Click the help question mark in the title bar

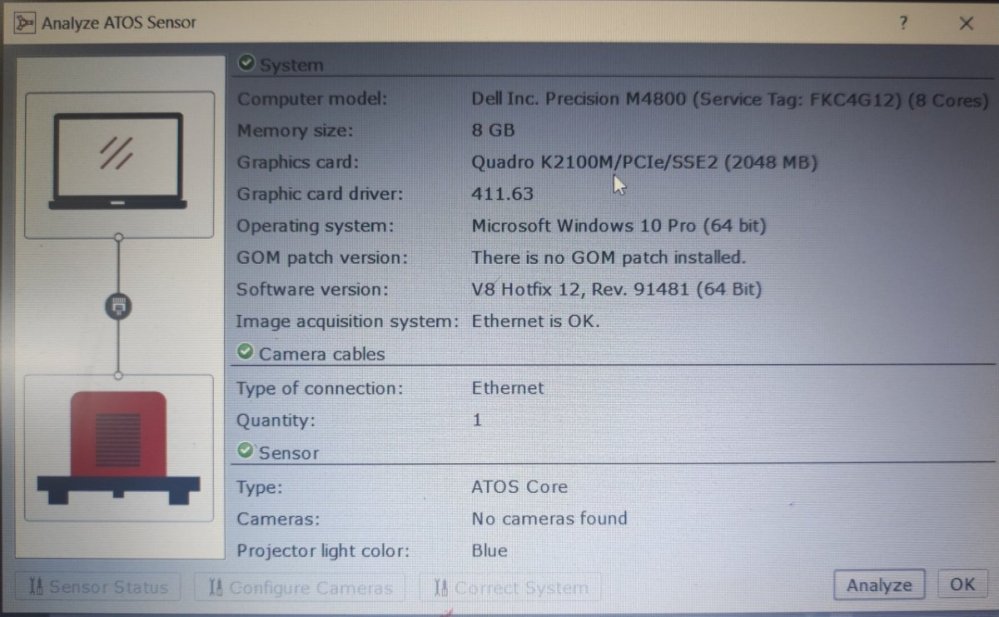pos(903,23)
